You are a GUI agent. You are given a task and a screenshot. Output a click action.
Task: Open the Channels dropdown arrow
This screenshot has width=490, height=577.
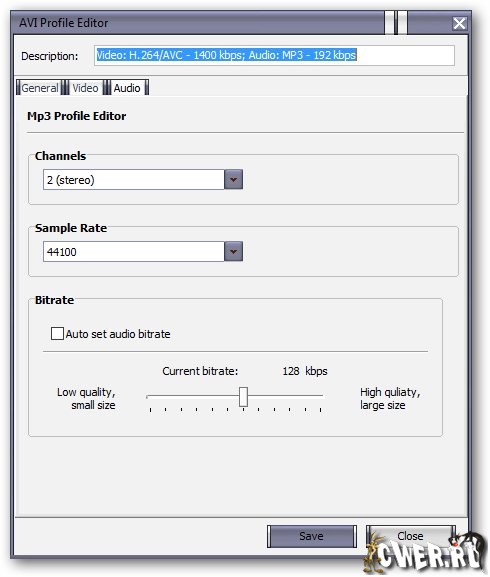[x=233, y=180]
